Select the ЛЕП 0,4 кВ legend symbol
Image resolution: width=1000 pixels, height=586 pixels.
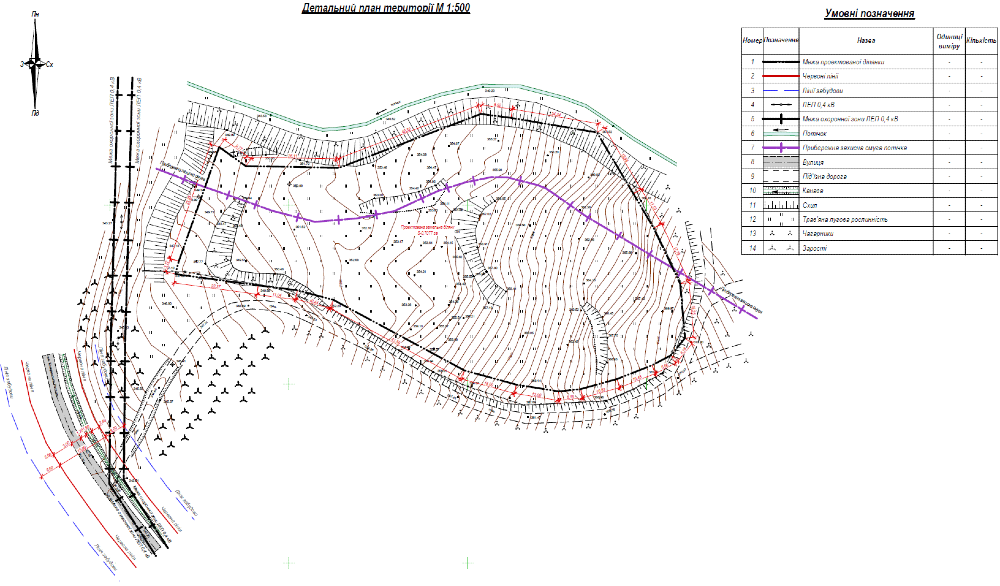(782, 104)
